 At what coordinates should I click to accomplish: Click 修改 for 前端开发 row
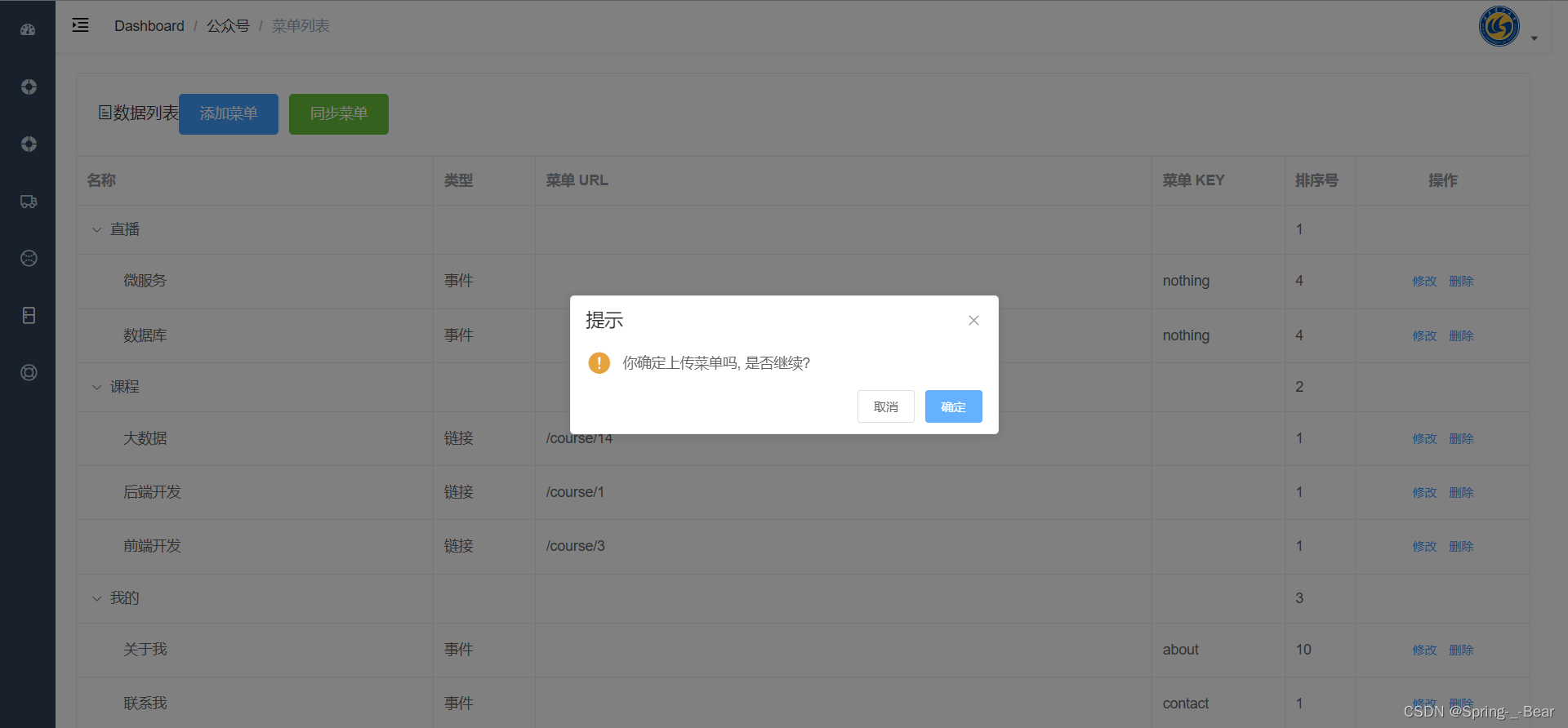pos(1424,546)
